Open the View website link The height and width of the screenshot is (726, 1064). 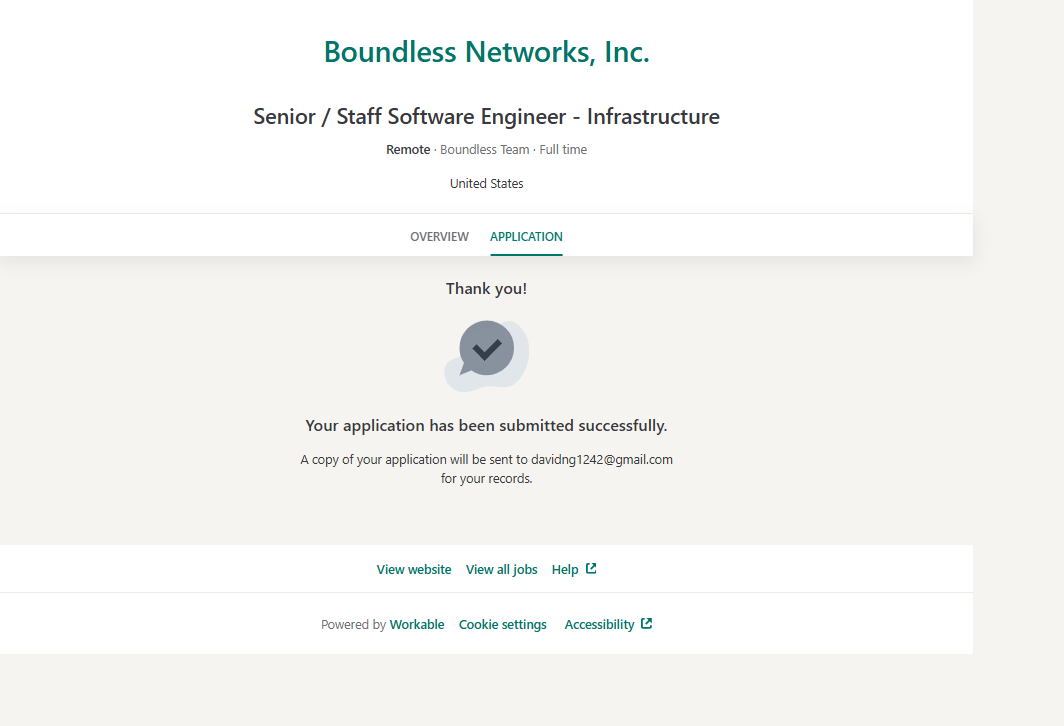(414, 570)
